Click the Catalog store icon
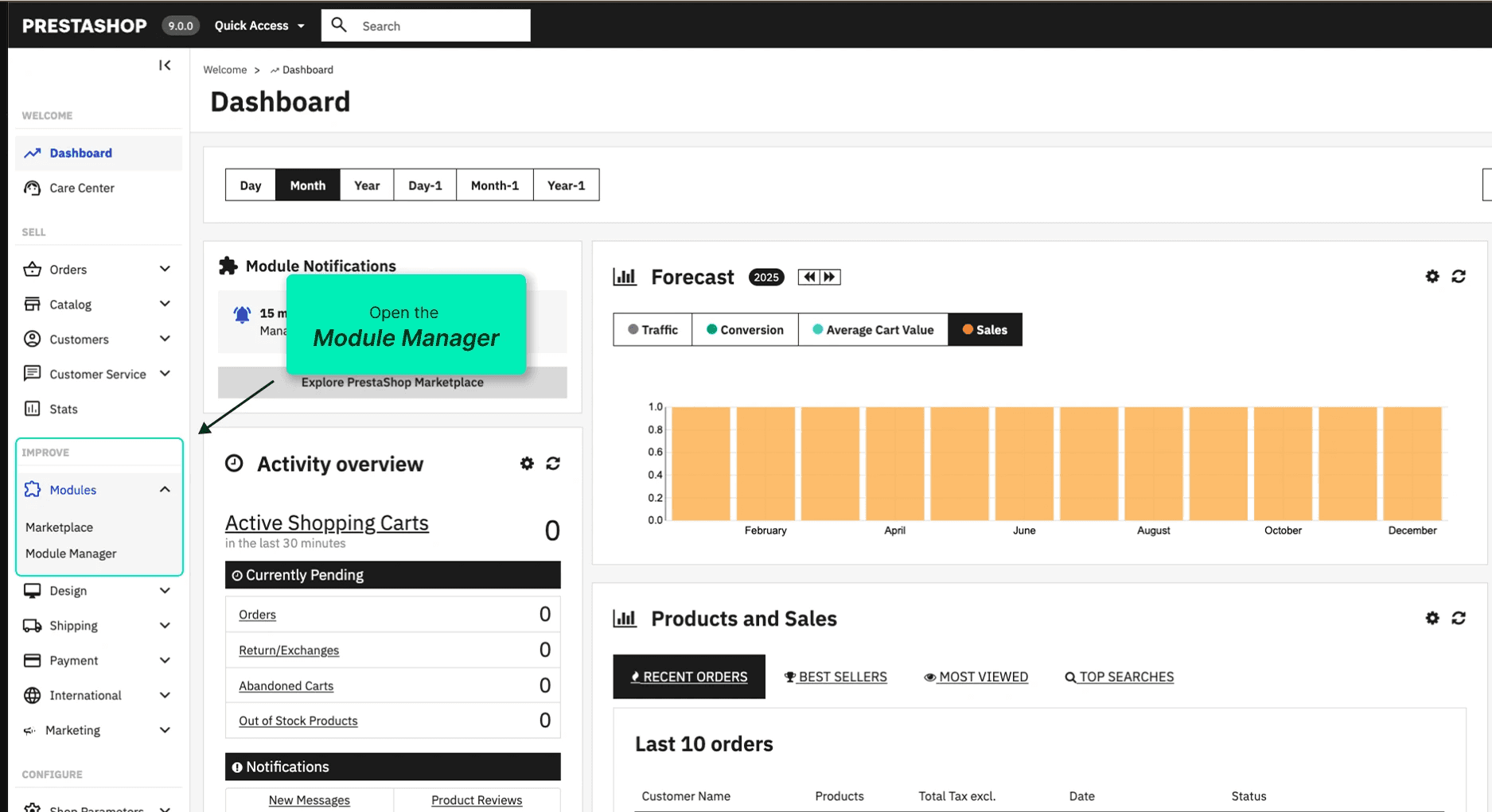 click(x=32, y=304)
